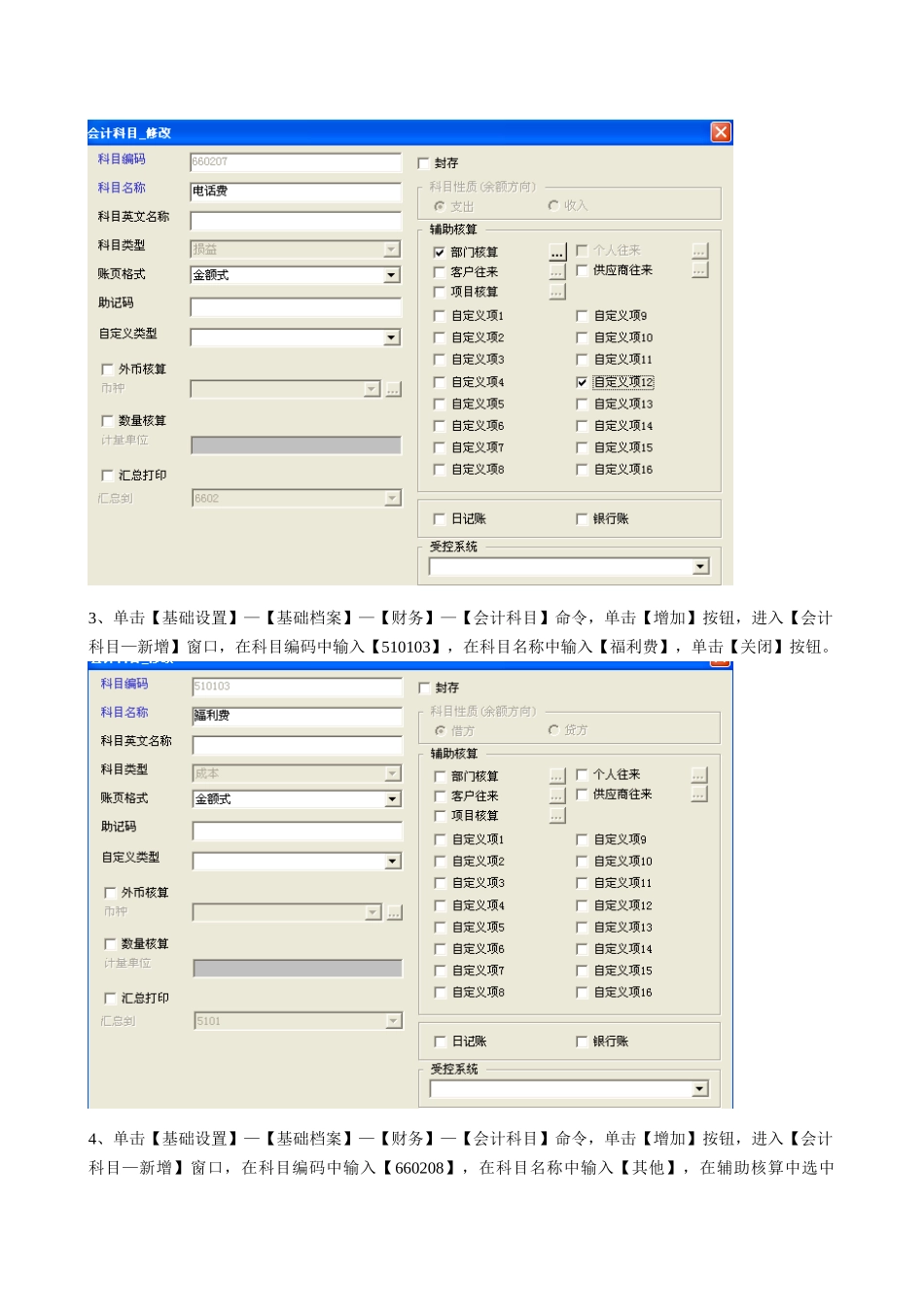The height and width of the screenshot is (1307, 924).
Task: Check 自定义项16 in the 福利费 dialog
Action: 582,993
